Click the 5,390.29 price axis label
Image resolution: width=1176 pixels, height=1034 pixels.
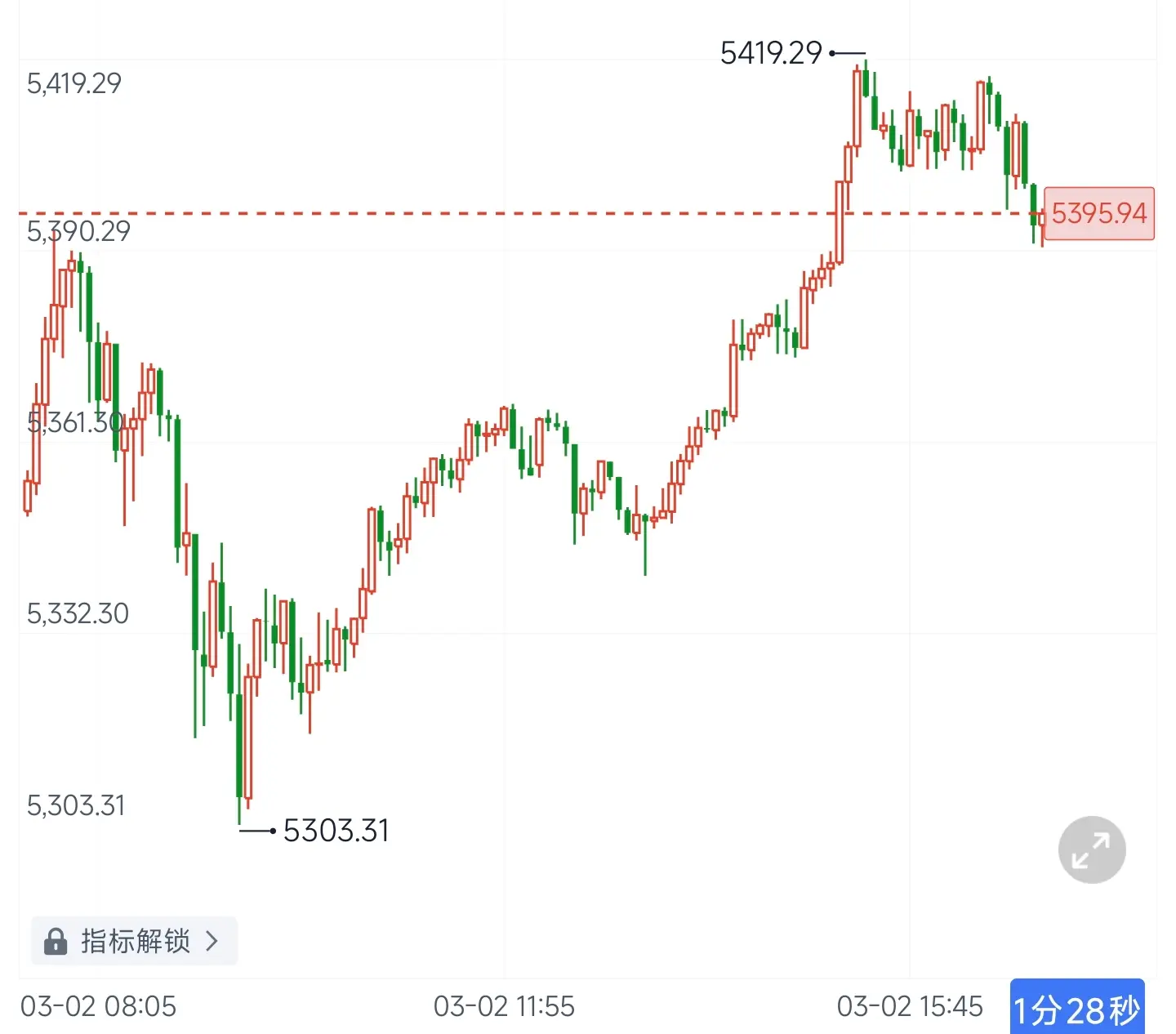[x=78, y=231]
